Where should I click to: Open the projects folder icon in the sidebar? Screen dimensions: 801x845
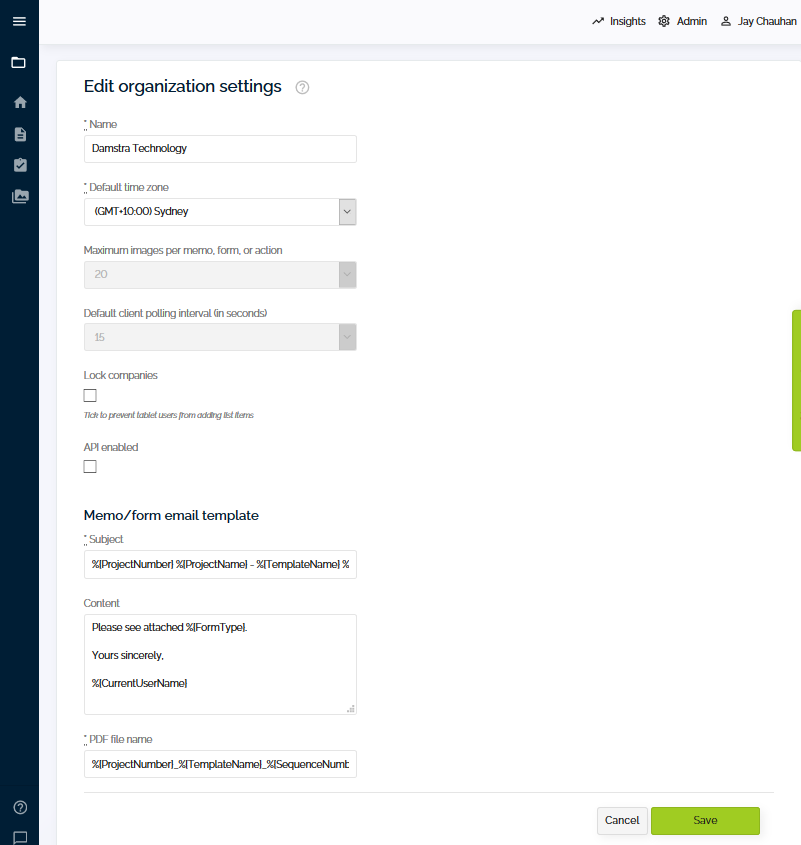(x=19, y=63)
